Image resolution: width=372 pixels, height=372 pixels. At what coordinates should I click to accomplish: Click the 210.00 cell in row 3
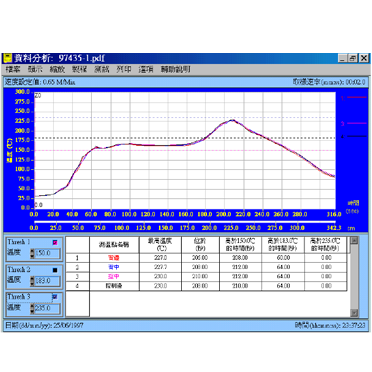[200, 277]
